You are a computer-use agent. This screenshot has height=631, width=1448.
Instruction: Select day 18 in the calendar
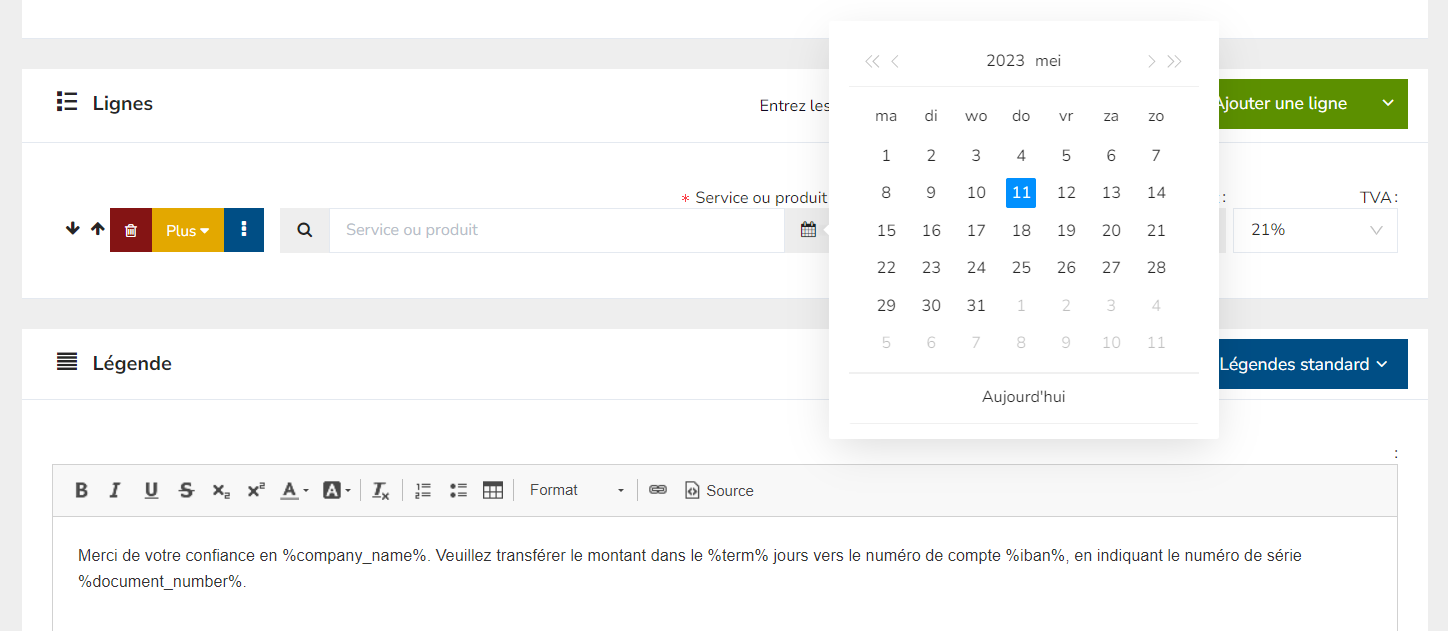tap(1021, 231)
